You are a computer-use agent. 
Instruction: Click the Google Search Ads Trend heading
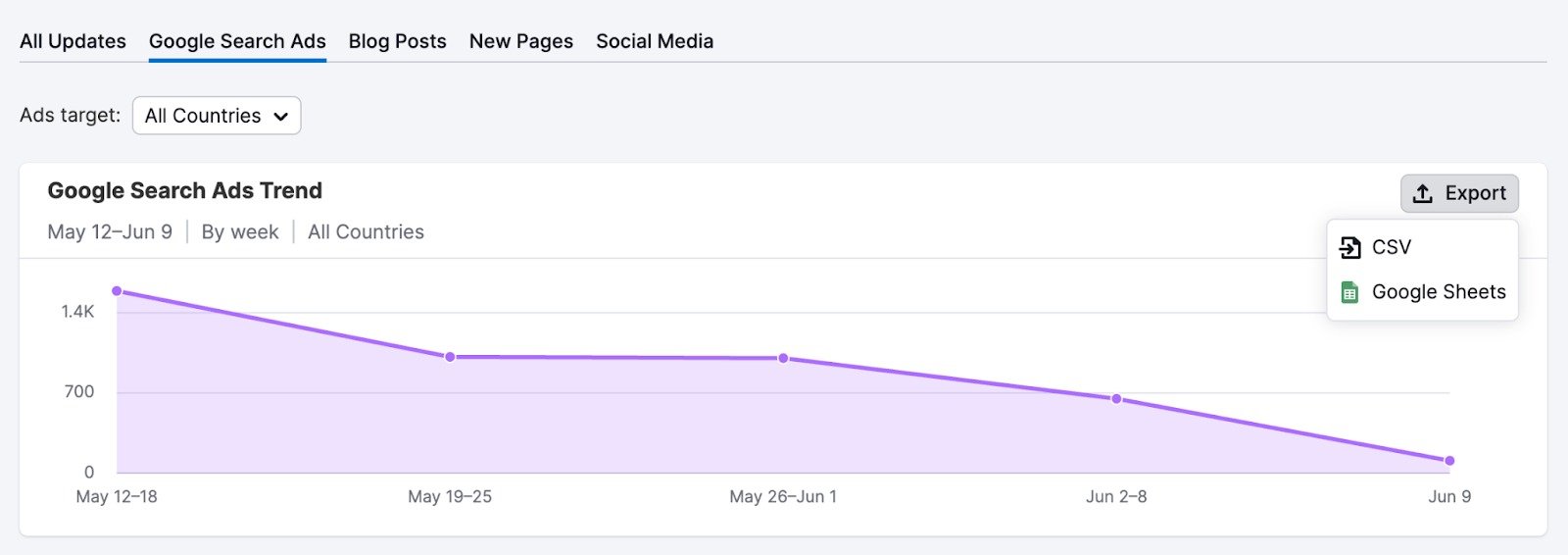click(x=184, y=190)
